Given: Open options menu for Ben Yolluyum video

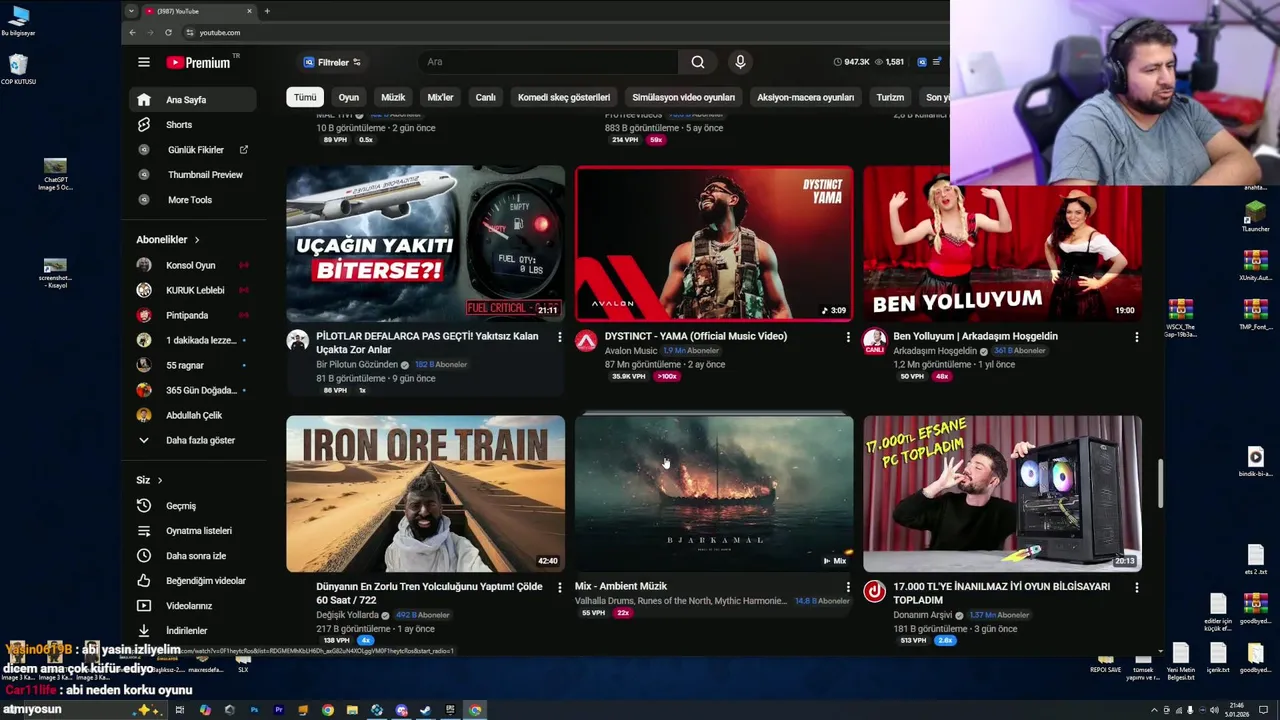Looking at the screenshot, I should point(1136,337).
